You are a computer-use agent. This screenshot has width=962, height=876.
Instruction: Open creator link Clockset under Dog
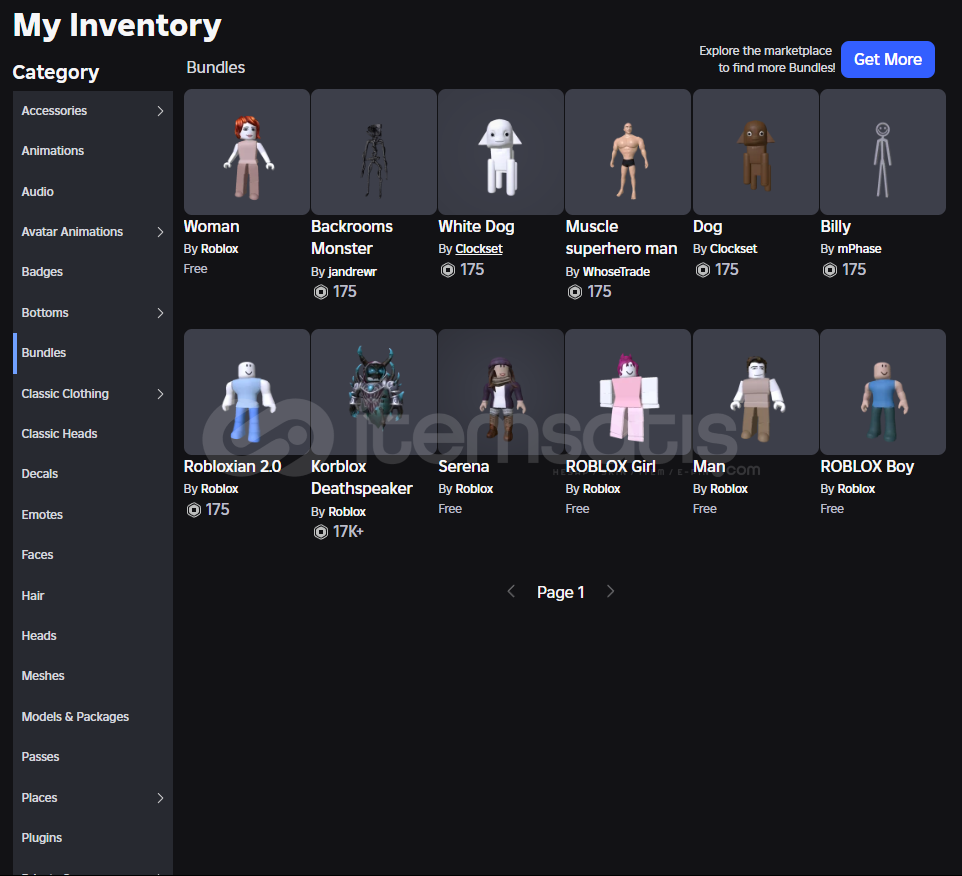733,249
